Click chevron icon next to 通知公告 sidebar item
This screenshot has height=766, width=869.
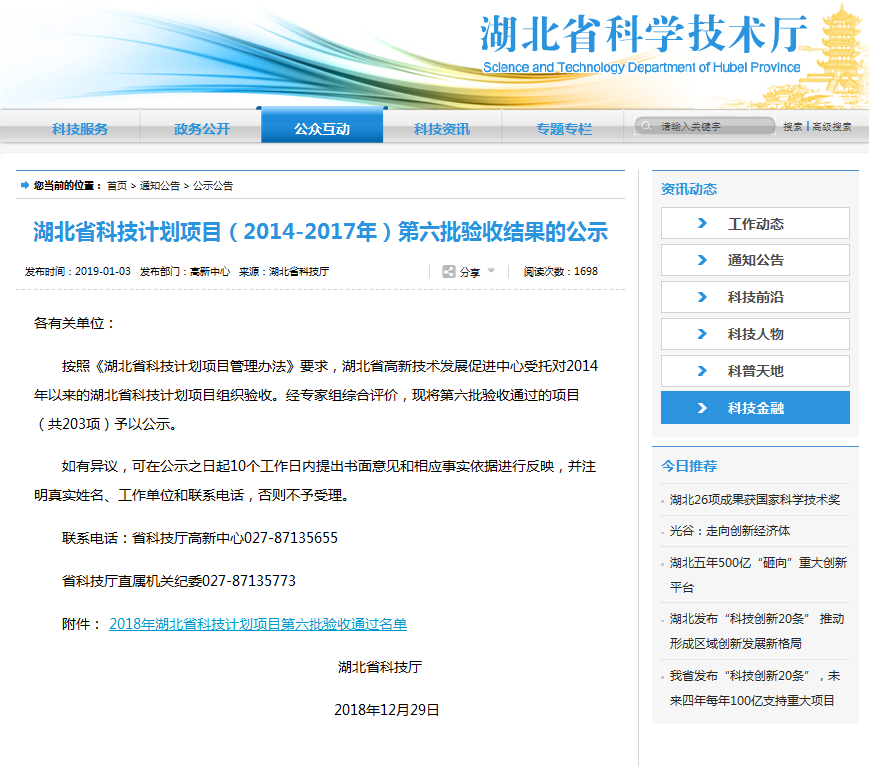(702, 260)
